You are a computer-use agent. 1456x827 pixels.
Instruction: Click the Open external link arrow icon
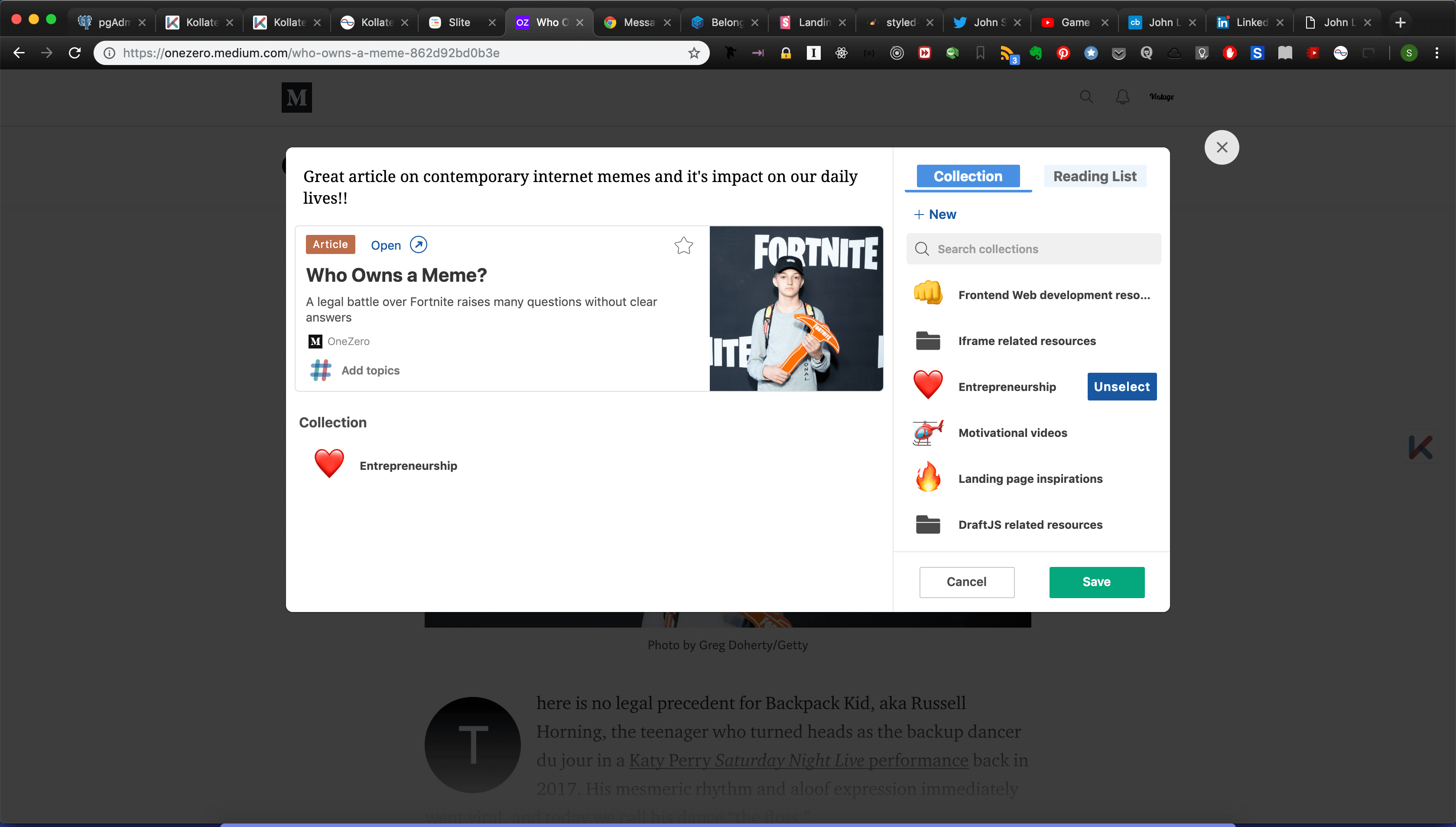419,245
